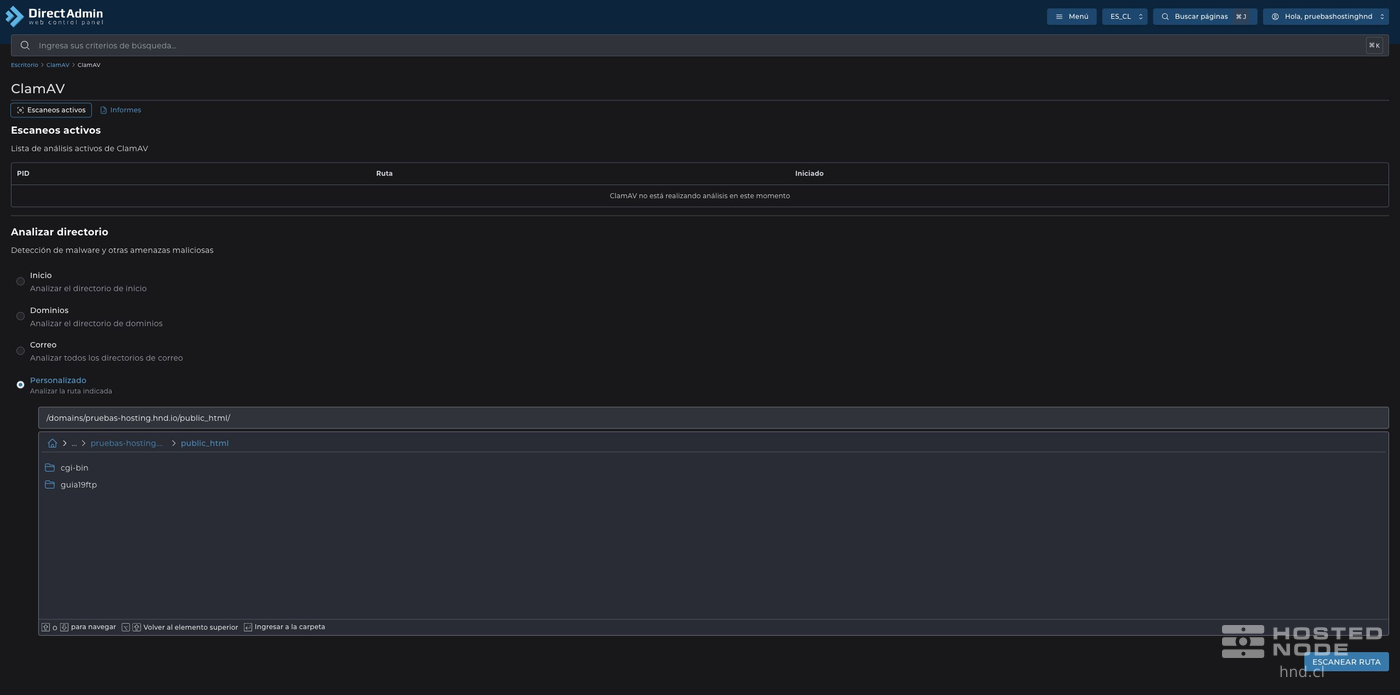Open the first ClamAV breadcrumb link
The height and width of the screenshot is (695, 1400).
58,65
